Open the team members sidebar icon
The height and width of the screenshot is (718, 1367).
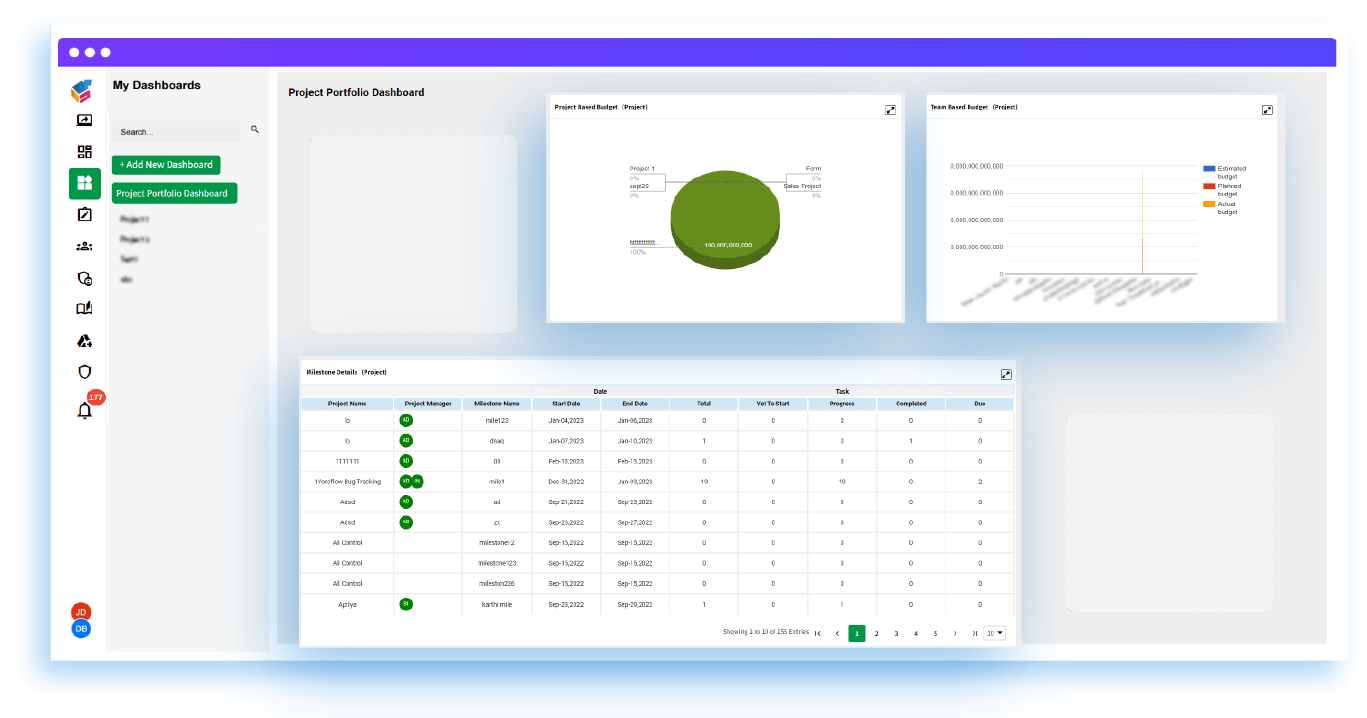[x=84, y=246]
